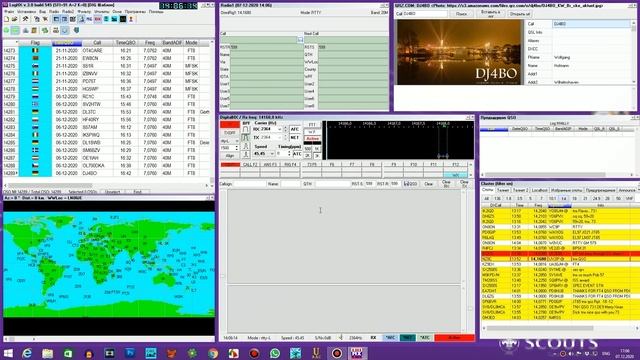This screenshot has height=360, width=640.
Task: Select the 500 bandwidth button
Action: click(308, 149)
